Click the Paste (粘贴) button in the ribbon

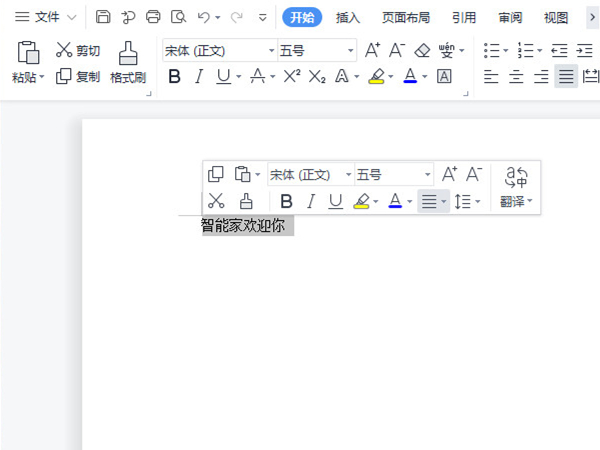click(x=28, y=63)
